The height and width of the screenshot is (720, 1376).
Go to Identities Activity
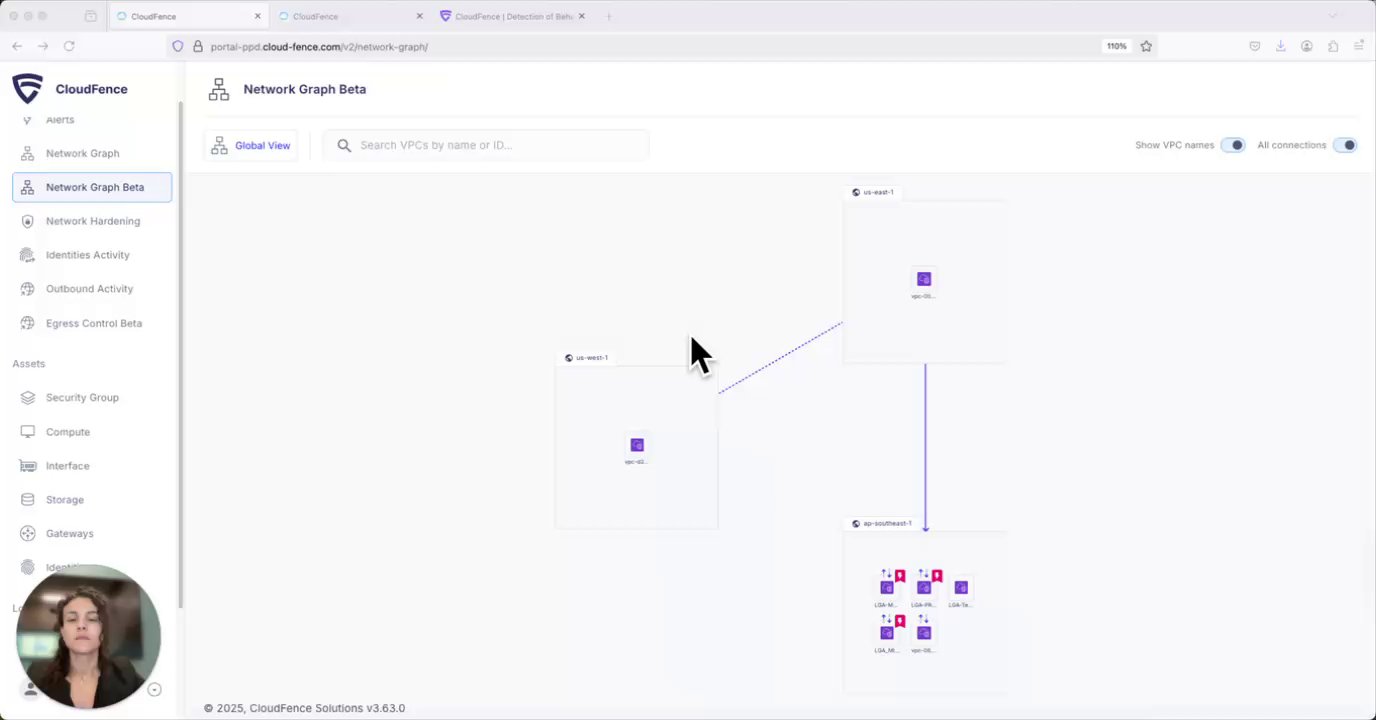pyautogui.click(x=92, y=255)
